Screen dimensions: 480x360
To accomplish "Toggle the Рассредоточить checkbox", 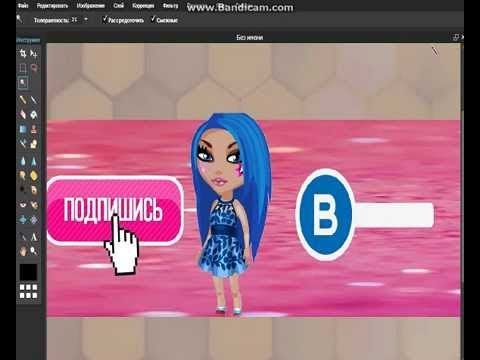I will click(x=105, y=20).
